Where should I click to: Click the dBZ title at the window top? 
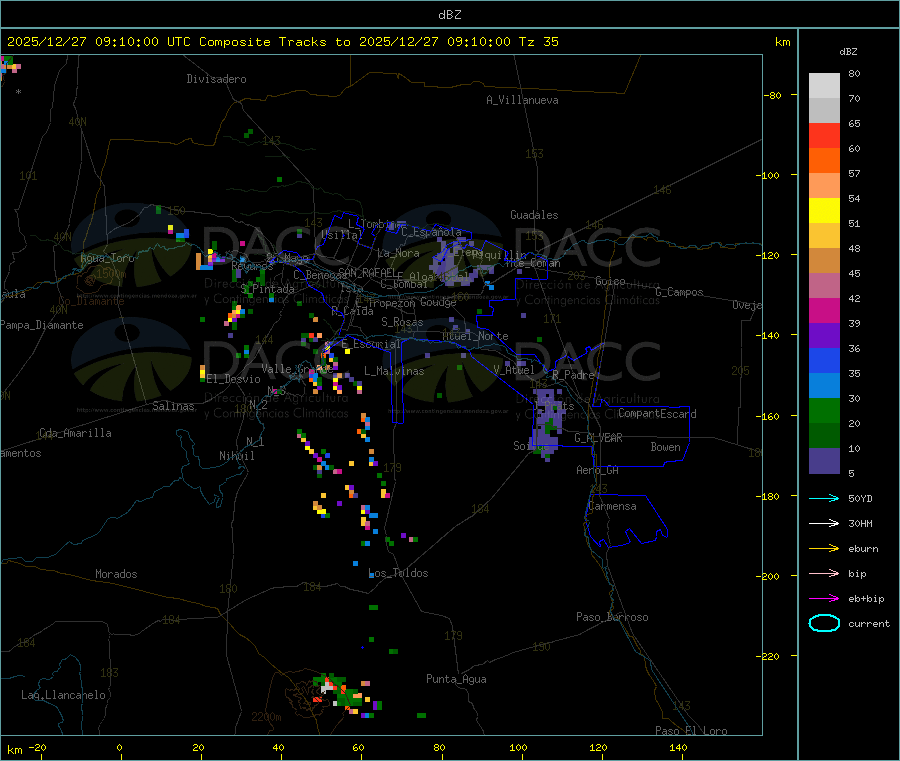pyautogui.click(x=449, y=15)
